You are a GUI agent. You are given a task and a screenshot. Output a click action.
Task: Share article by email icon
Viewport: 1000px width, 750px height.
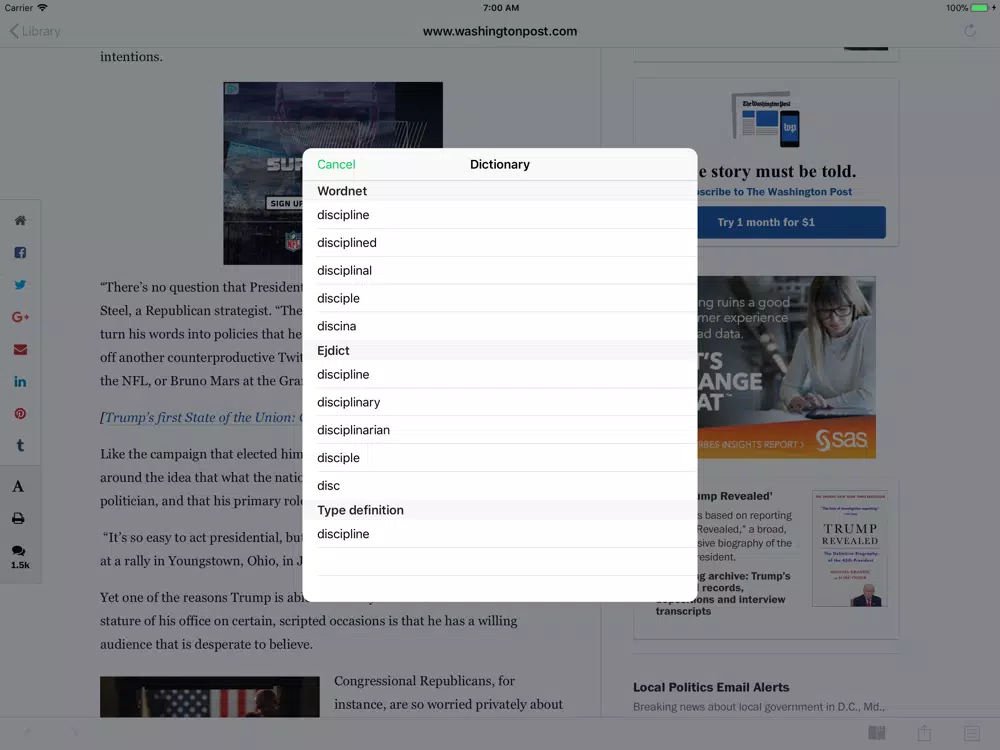coord(20,349)
